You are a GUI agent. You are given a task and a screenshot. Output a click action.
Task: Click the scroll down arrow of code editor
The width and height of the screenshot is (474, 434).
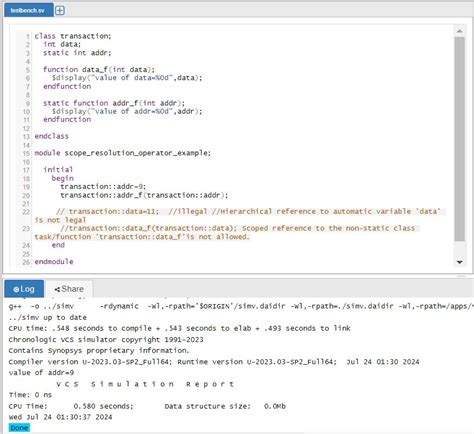pos(460,262)
